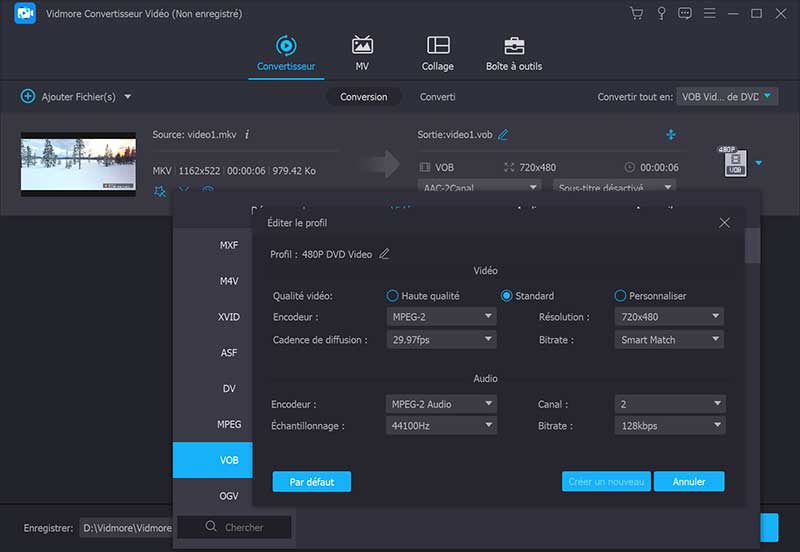The width and height of the screenshot is (800, 552).
Task: Open the Collage layout icon
Action: point(438,45)
